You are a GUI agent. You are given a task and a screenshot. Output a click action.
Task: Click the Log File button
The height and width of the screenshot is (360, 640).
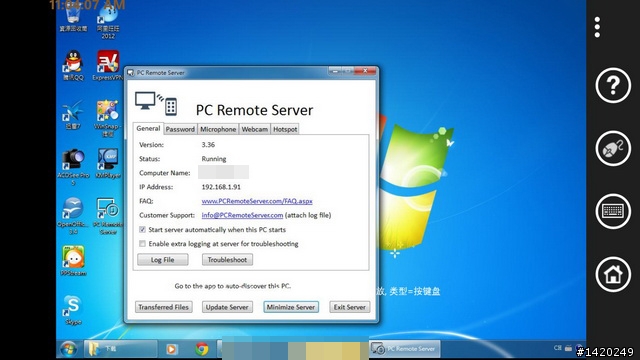point(162,260)
